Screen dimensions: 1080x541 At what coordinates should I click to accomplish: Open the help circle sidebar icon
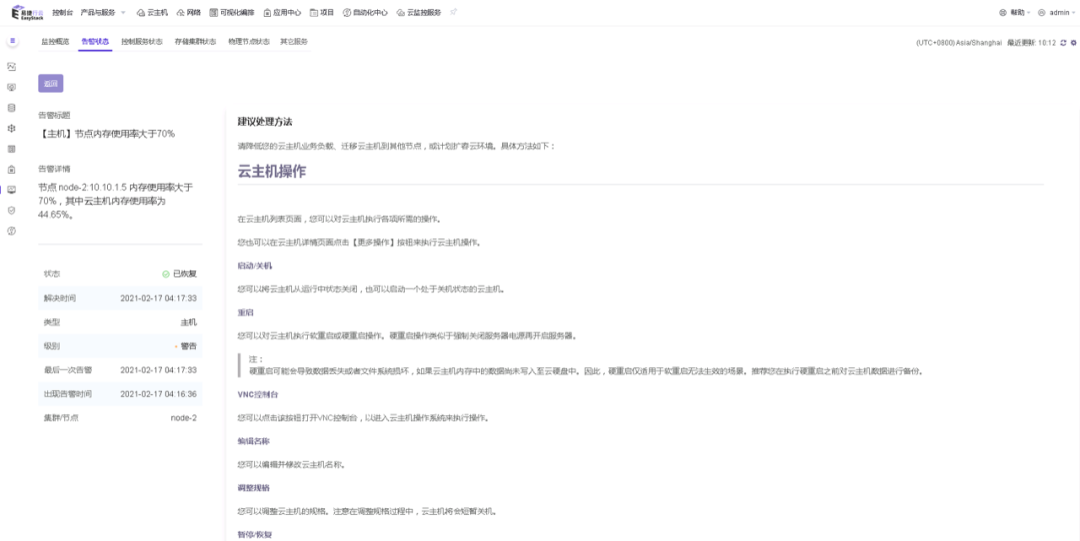(11, 231)
